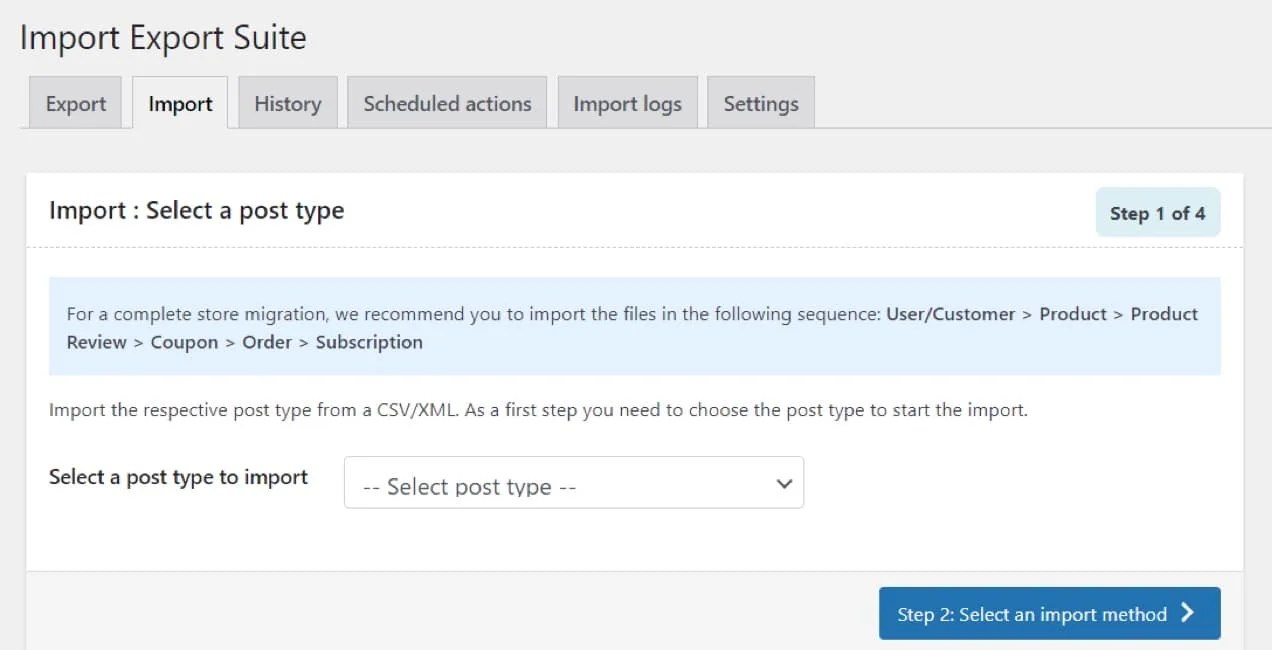
Task: Click the Step 1 of 4 badge
Action: (x=1157, y=213)
